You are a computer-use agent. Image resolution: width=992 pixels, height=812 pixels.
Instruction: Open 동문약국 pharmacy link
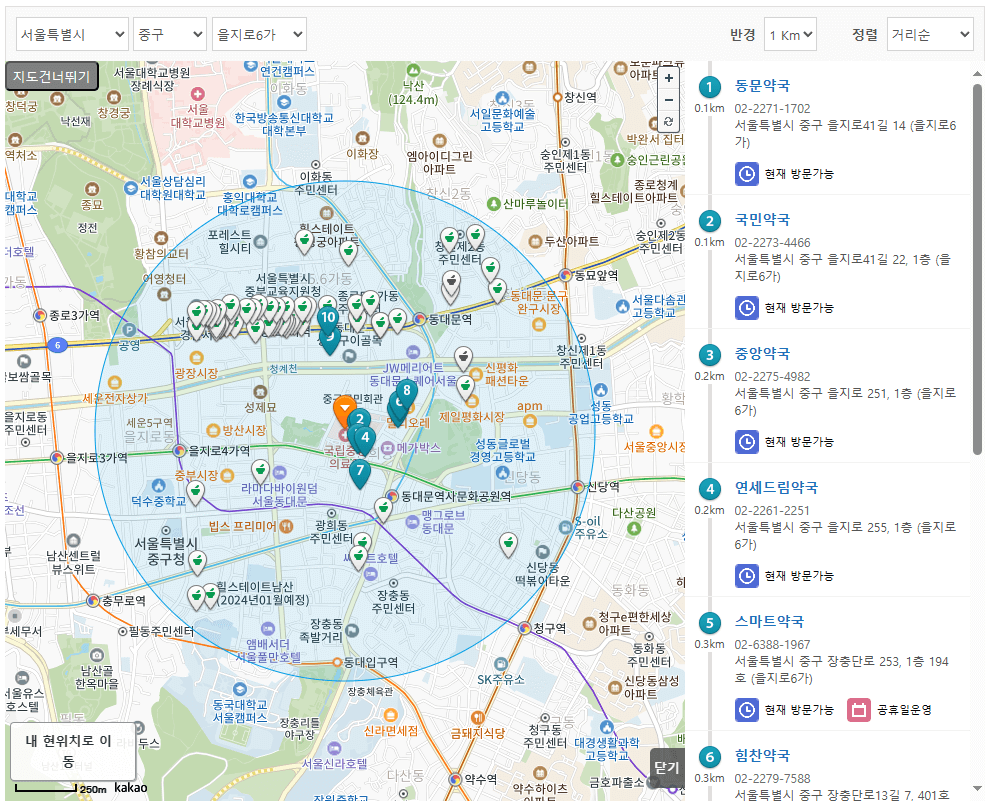762,86
